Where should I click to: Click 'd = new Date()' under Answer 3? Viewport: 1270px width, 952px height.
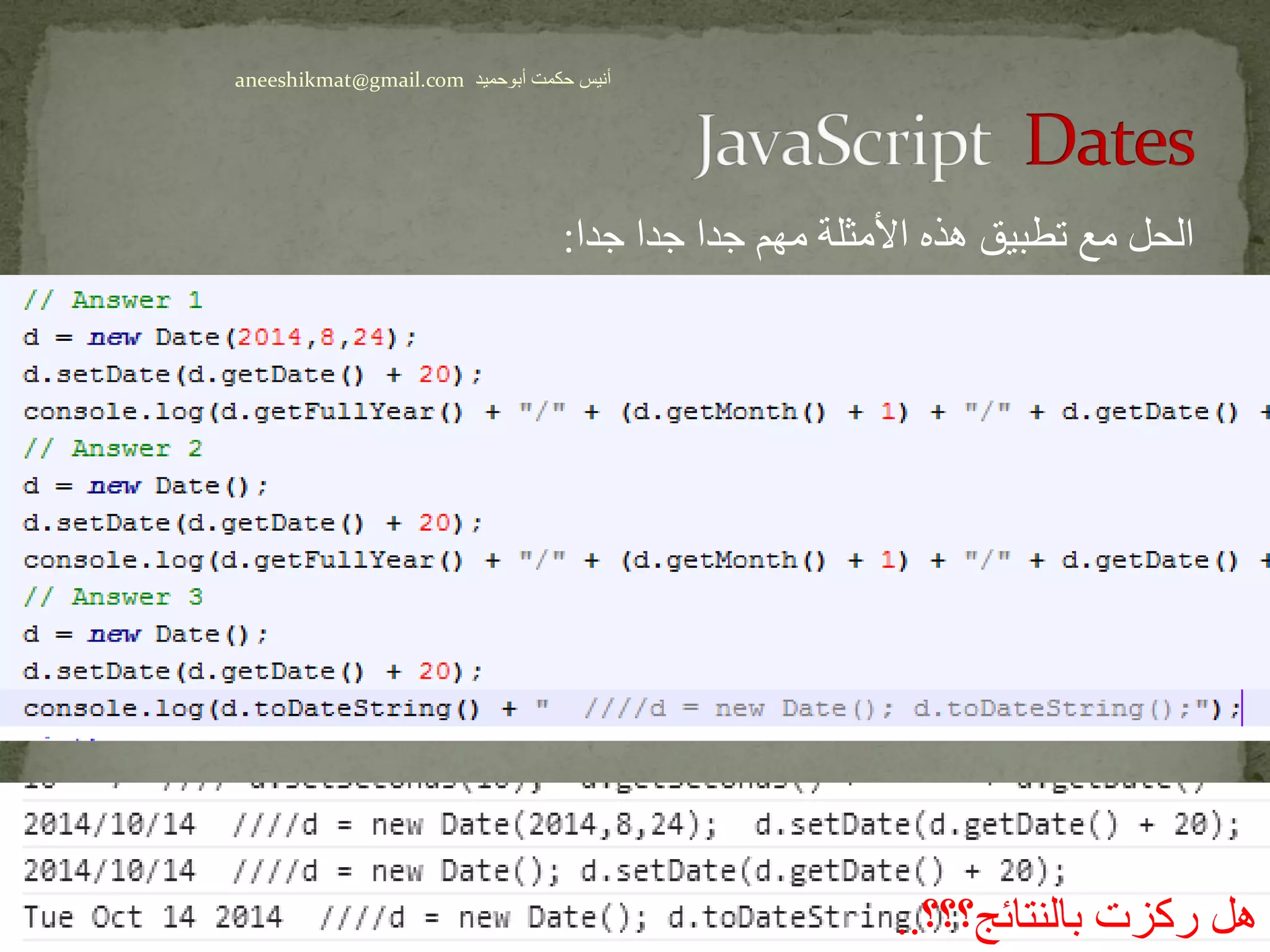pyautogui.click(x=145, y=635)
